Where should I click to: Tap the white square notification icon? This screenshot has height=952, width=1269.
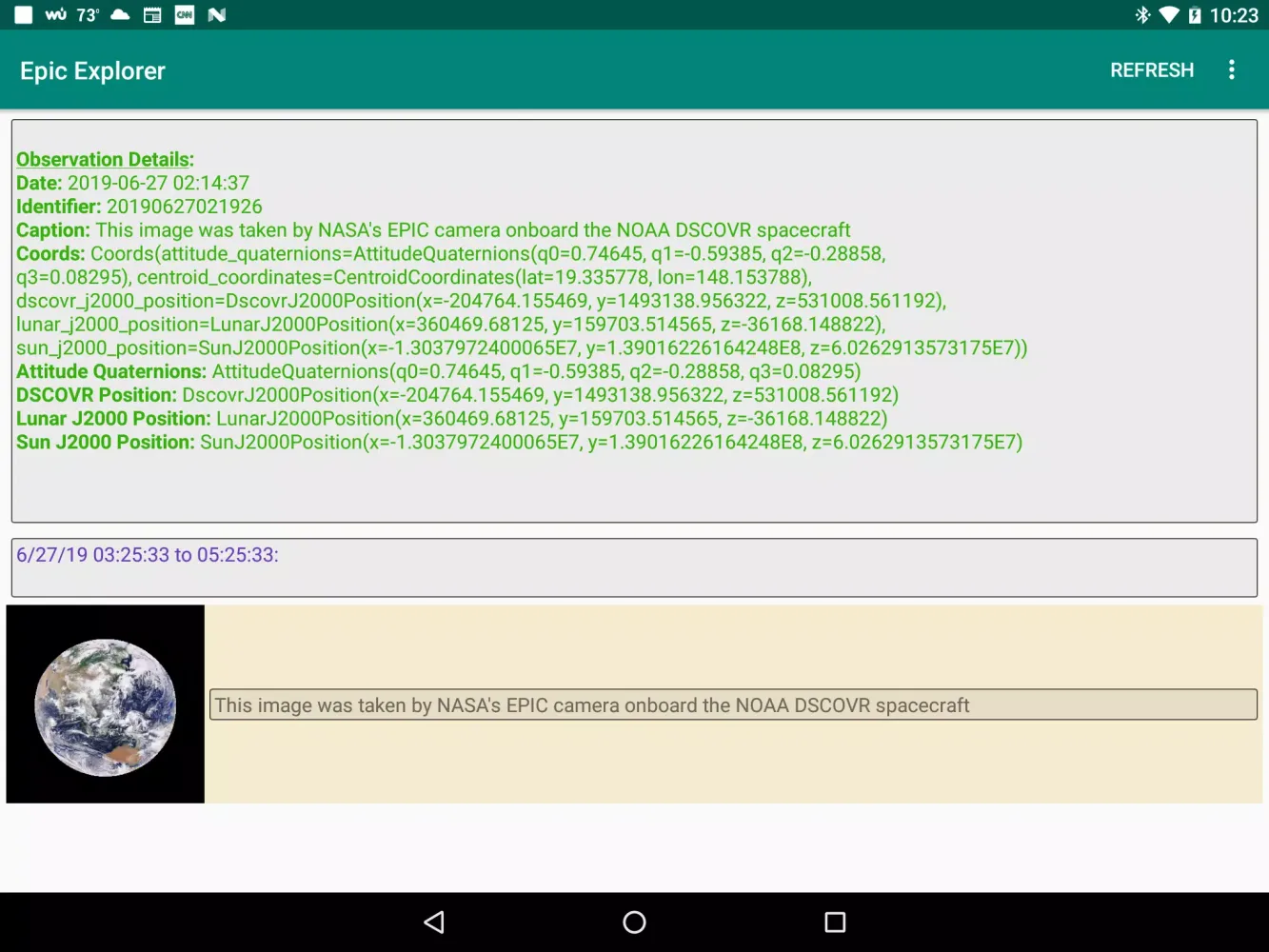point(23,14)
